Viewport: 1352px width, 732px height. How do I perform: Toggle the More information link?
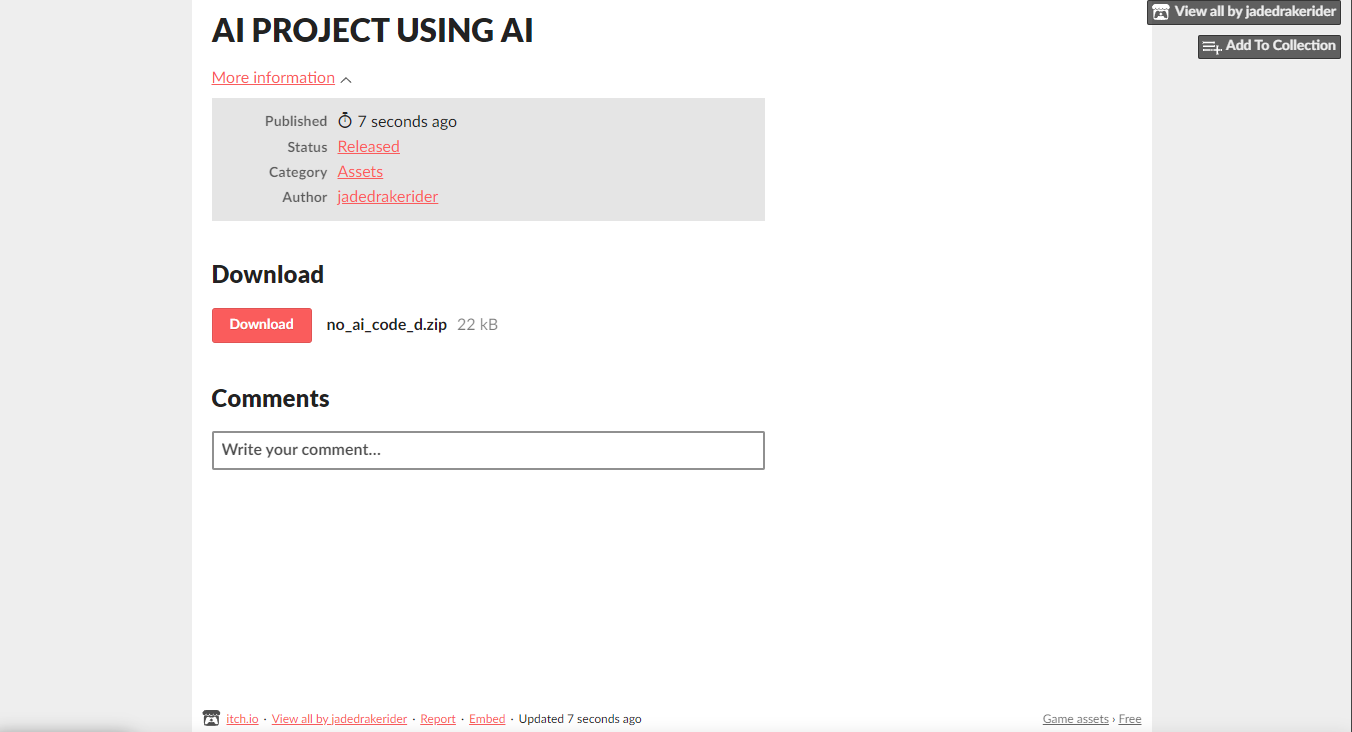coord(273,78)
